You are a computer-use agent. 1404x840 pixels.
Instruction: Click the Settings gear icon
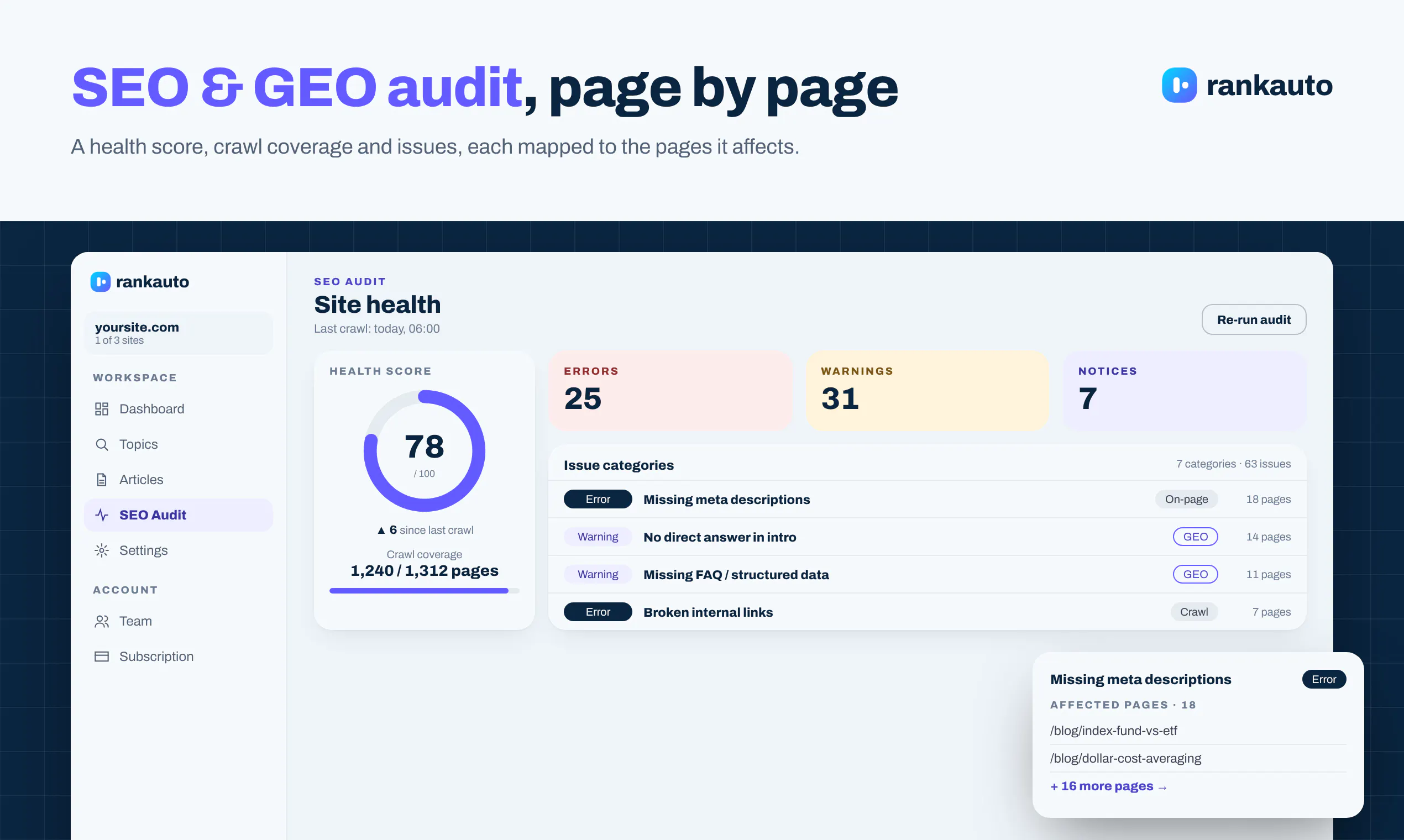coord(101,550)
